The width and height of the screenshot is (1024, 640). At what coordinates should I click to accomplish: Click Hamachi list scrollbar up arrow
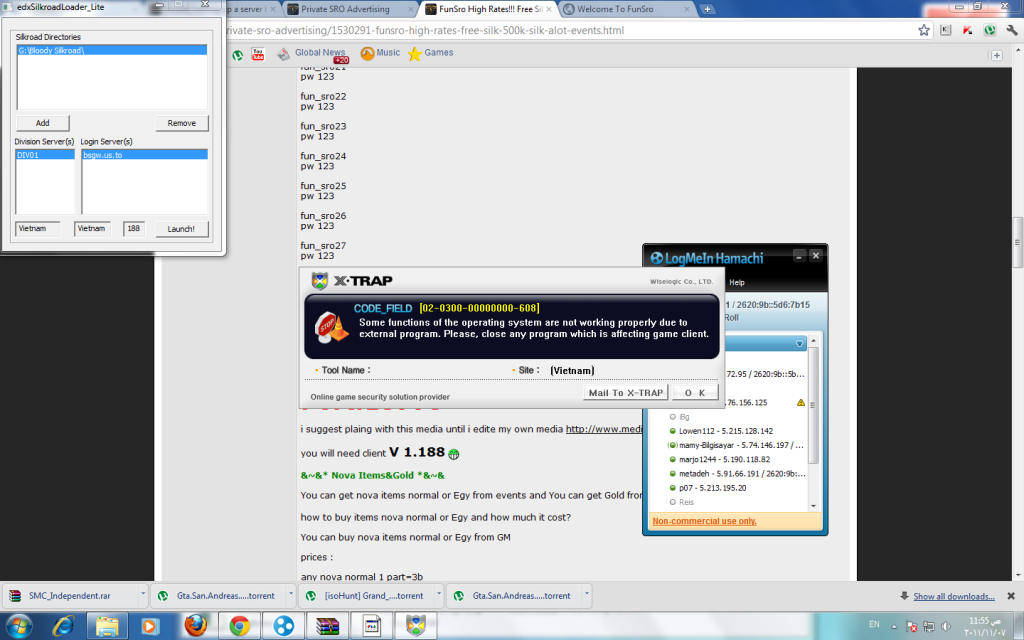coord(813,341)
